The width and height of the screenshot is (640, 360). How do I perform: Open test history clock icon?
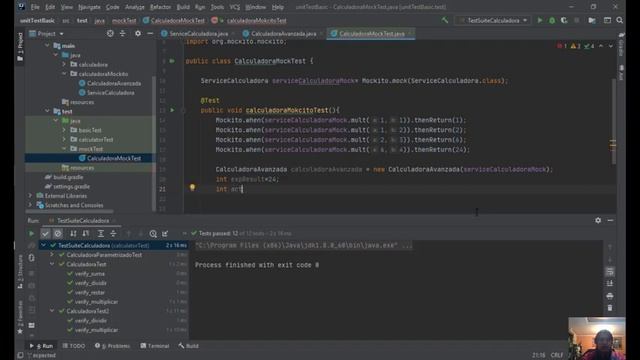(x=153, y=233)
